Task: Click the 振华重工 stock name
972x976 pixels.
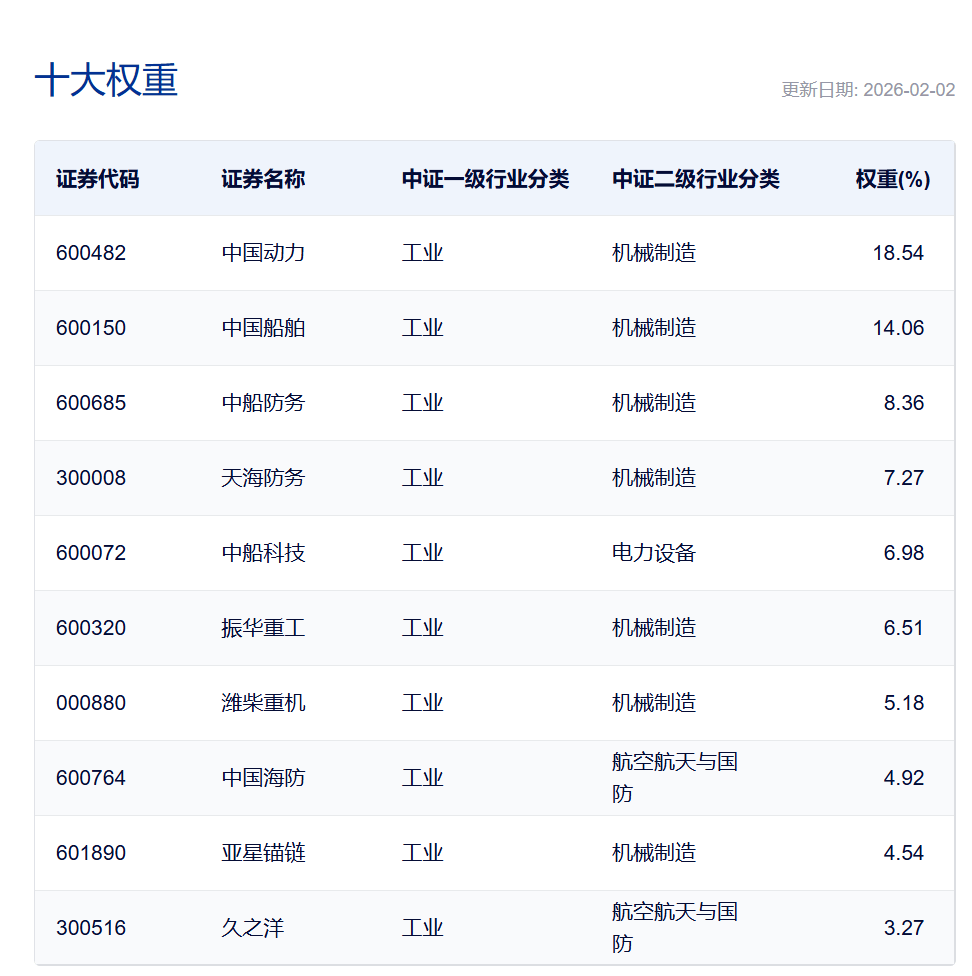Action: click(x=263, y=628)
